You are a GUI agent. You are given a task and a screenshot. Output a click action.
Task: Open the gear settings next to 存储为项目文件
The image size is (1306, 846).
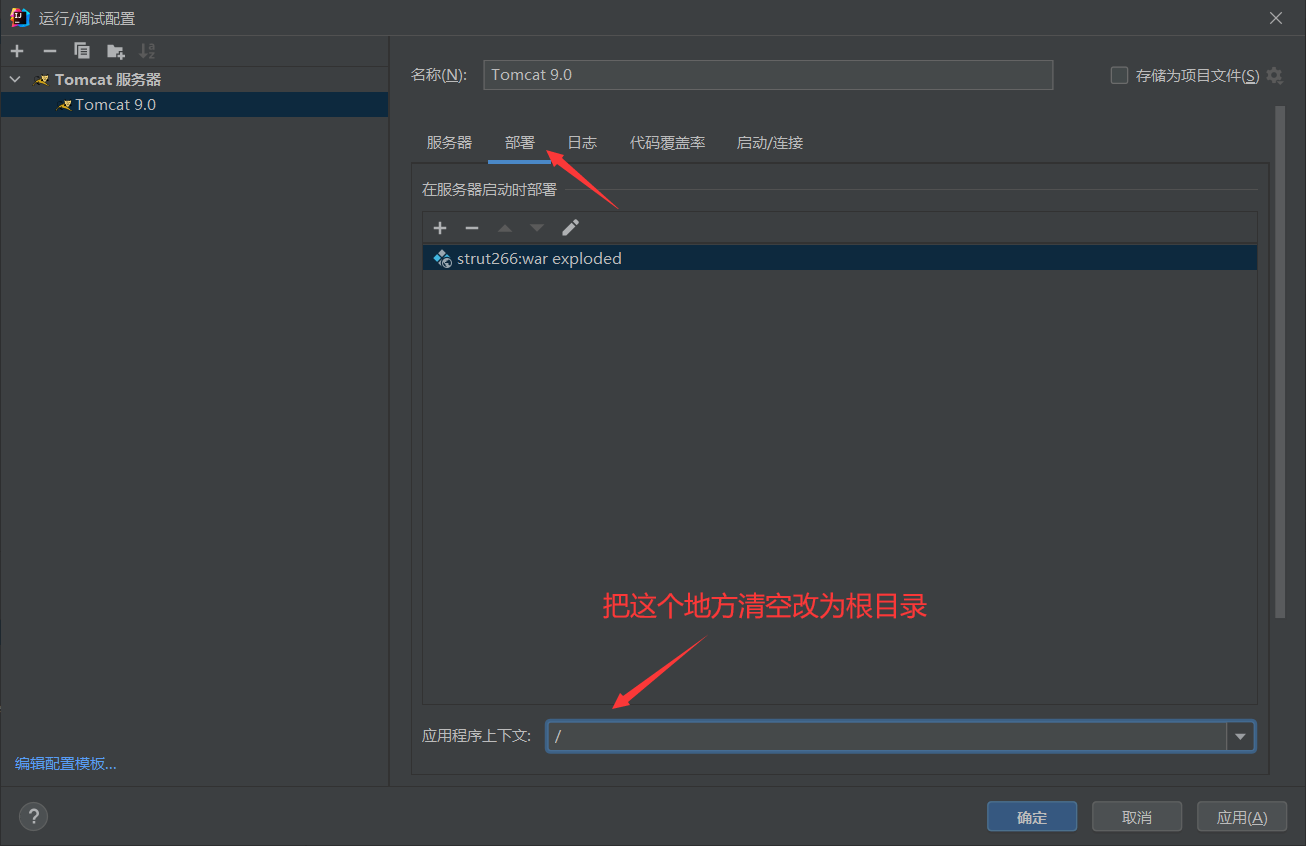(x=1274, y=75)
